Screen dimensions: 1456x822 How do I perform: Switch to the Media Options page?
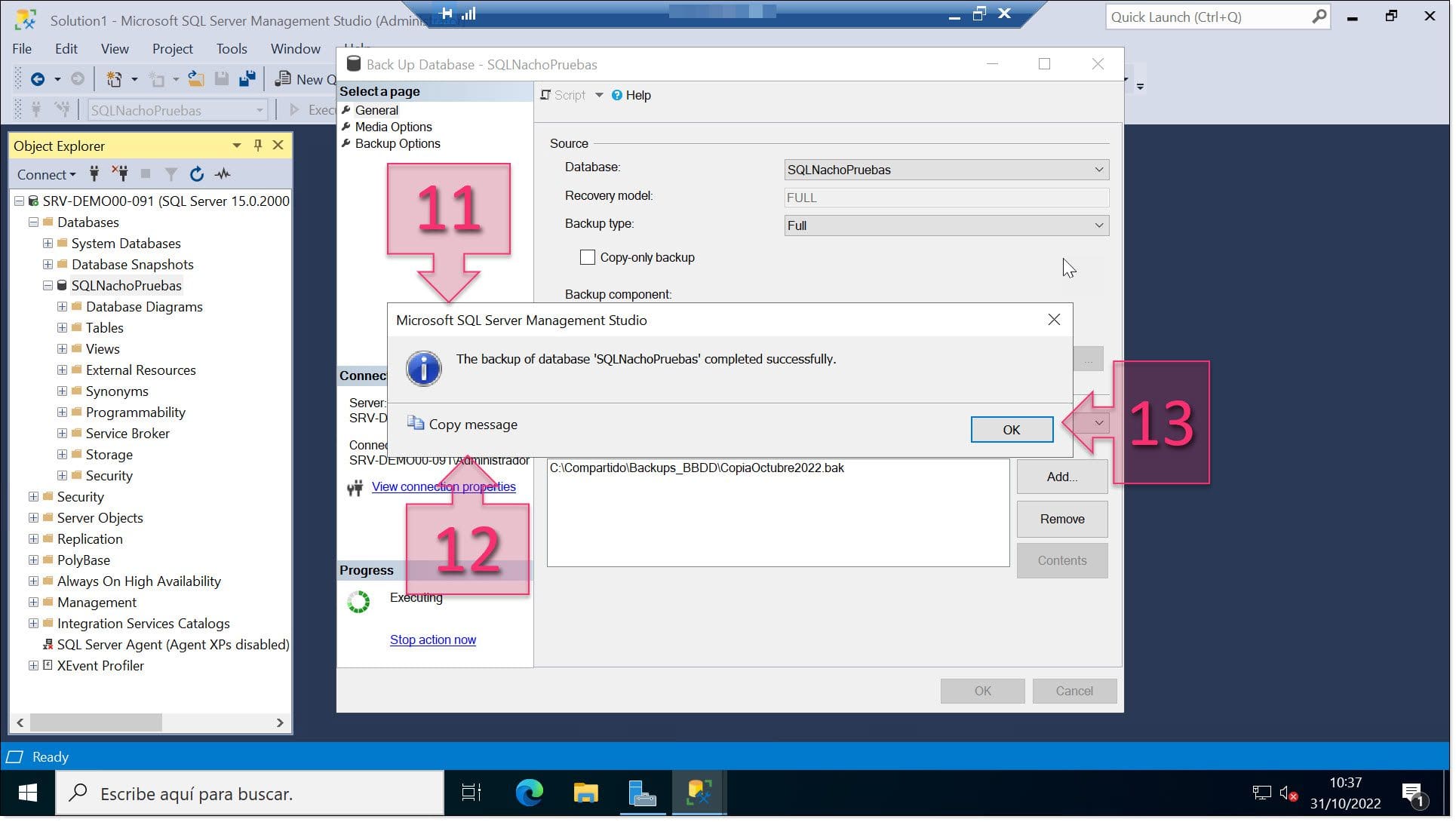(394, 127)
